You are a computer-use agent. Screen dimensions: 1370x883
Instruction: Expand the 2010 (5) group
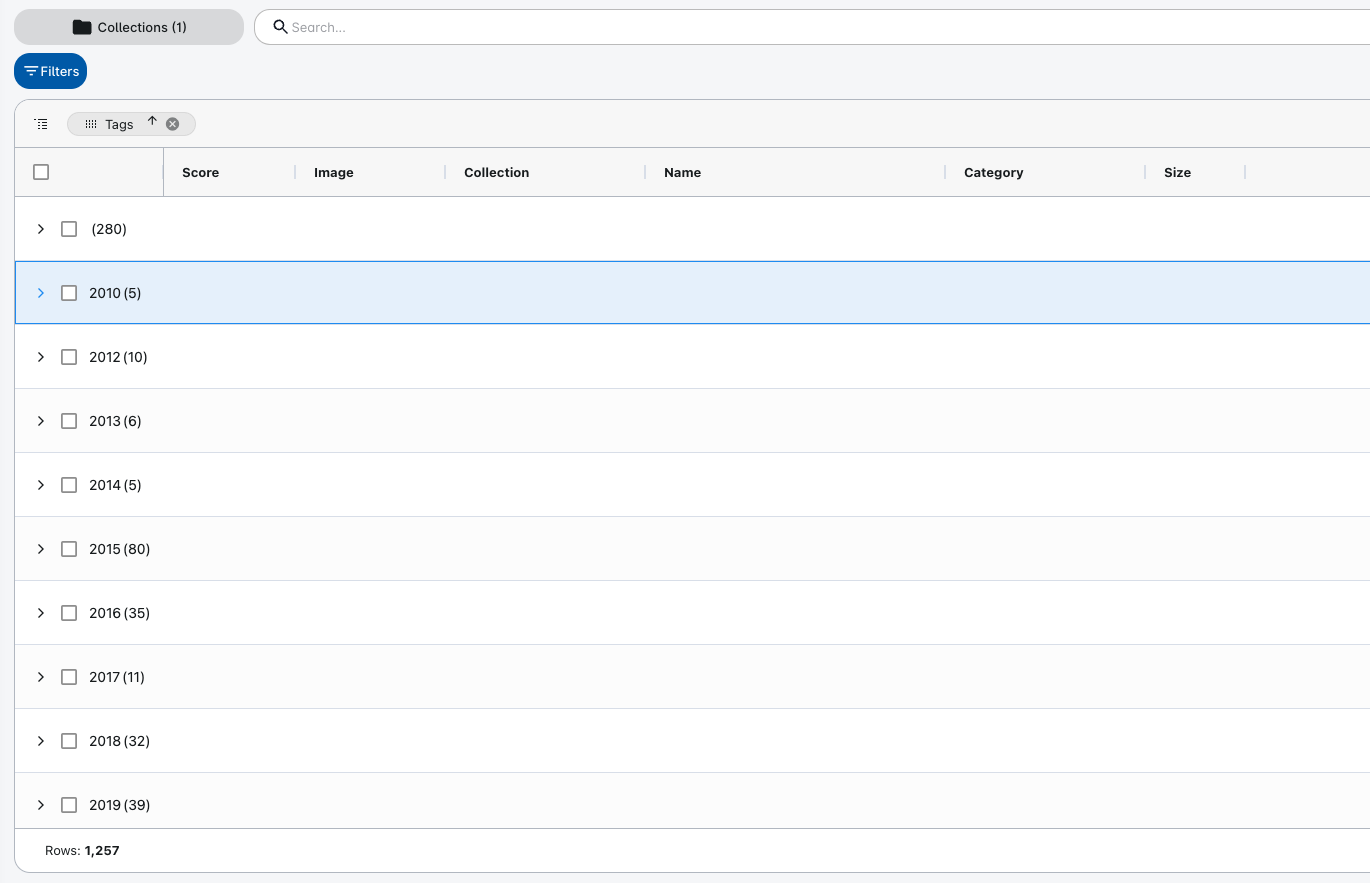pyautogui.click(x=41, y=293)
